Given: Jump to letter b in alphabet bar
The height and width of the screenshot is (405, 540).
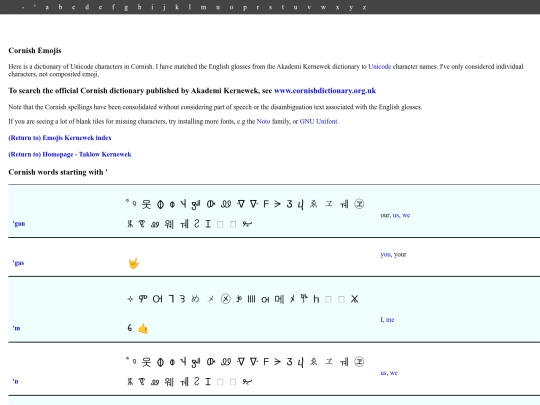Looking at the screenshot, I should 60,7.
